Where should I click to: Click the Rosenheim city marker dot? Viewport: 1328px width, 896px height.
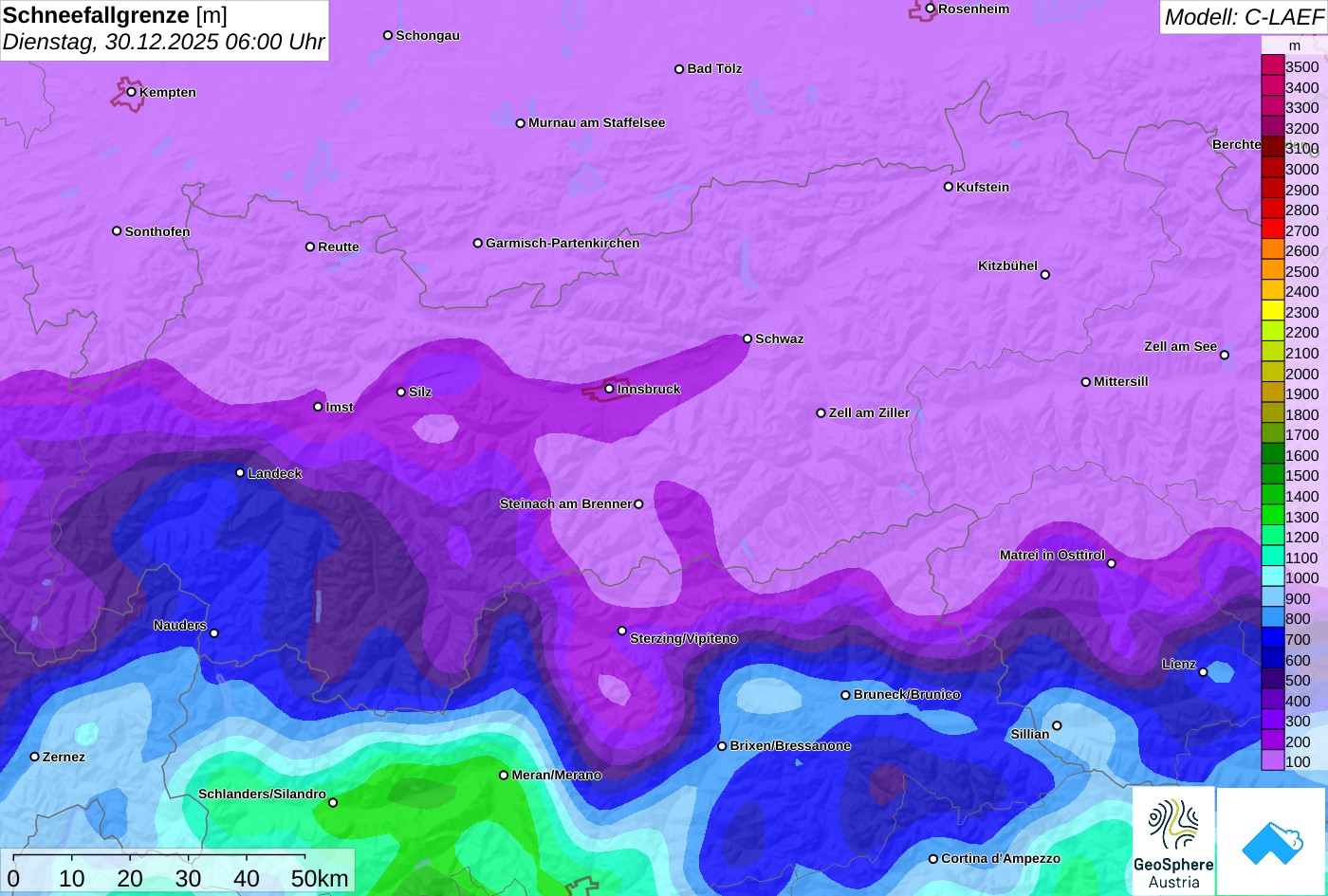pyautogui.click(x=931, y=9)
